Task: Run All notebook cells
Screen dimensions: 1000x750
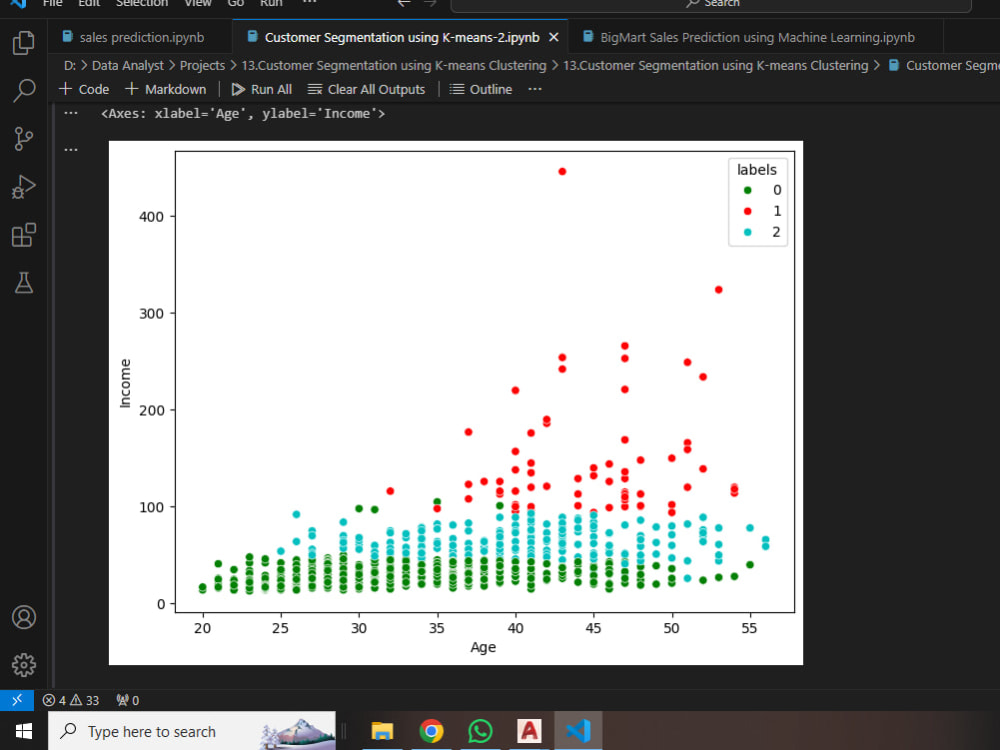Action: tap(261, 89)
